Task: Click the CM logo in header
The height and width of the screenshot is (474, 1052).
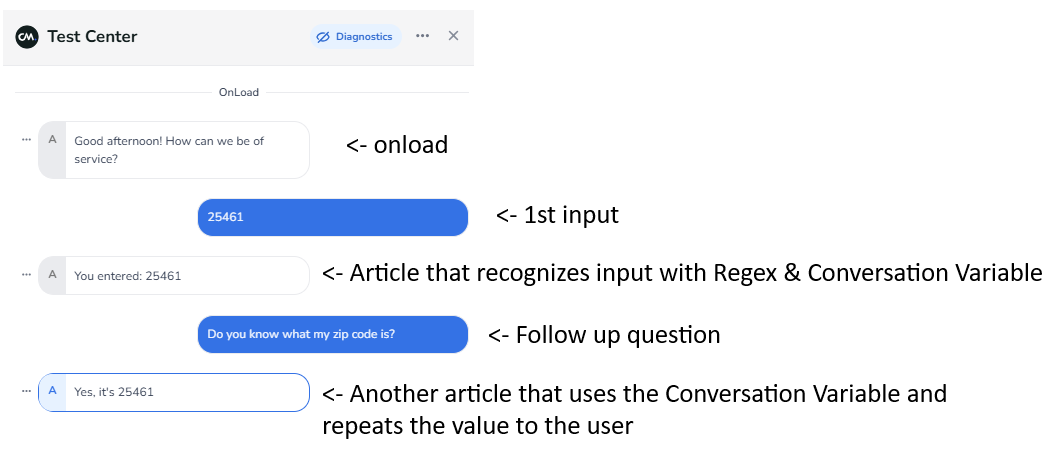Action: pyautogui.click(x=27, y=36)
